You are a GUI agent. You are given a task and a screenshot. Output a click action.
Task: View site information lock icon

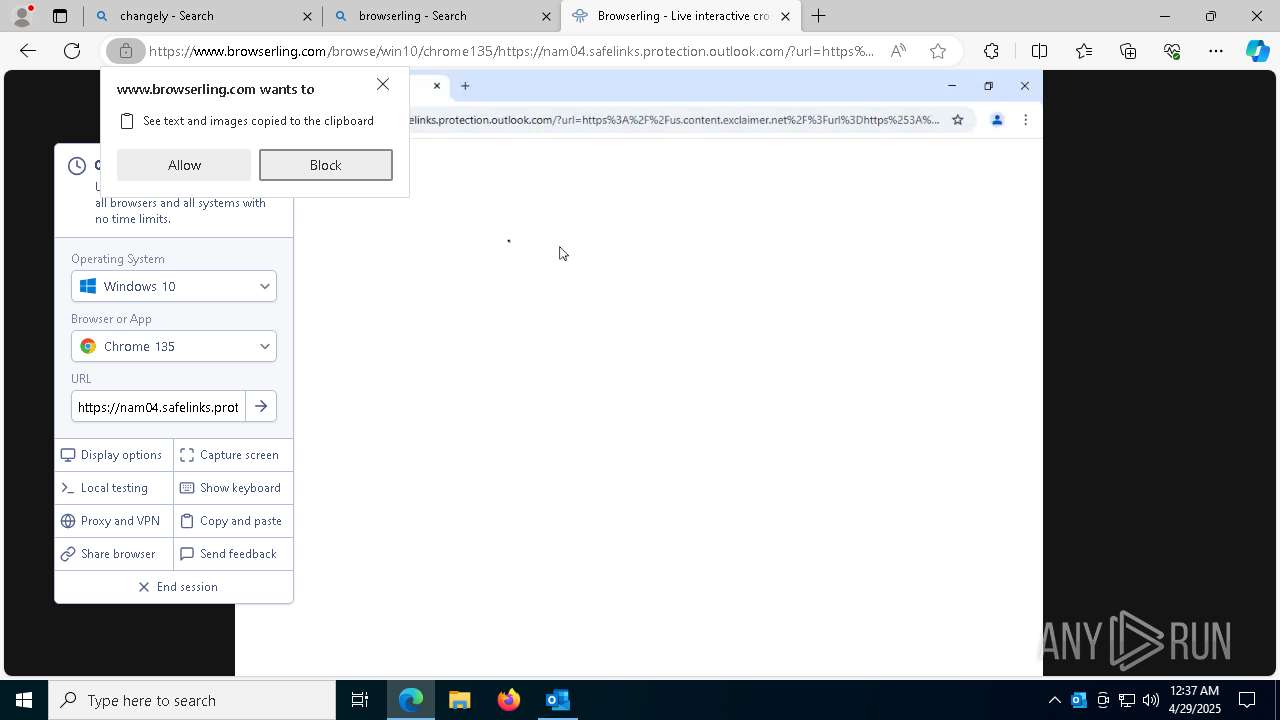click(126, 51)
